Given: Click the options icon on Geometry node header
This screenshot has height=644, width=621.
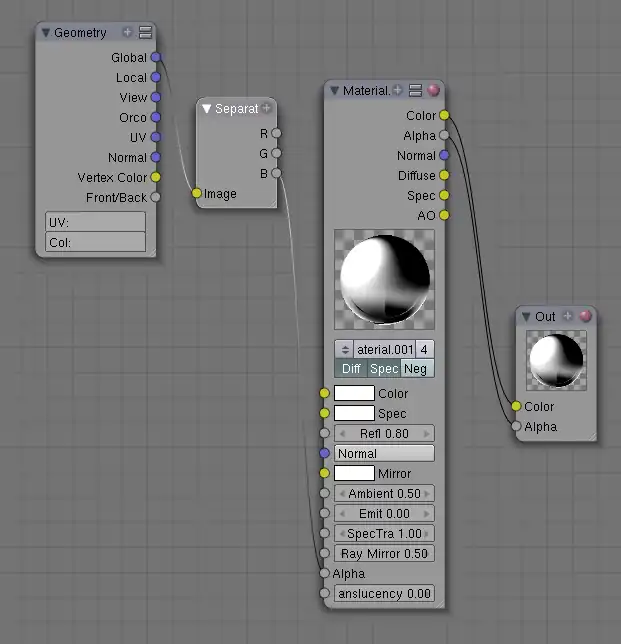Looking at the screenshot, I should (x=145, y=33).
